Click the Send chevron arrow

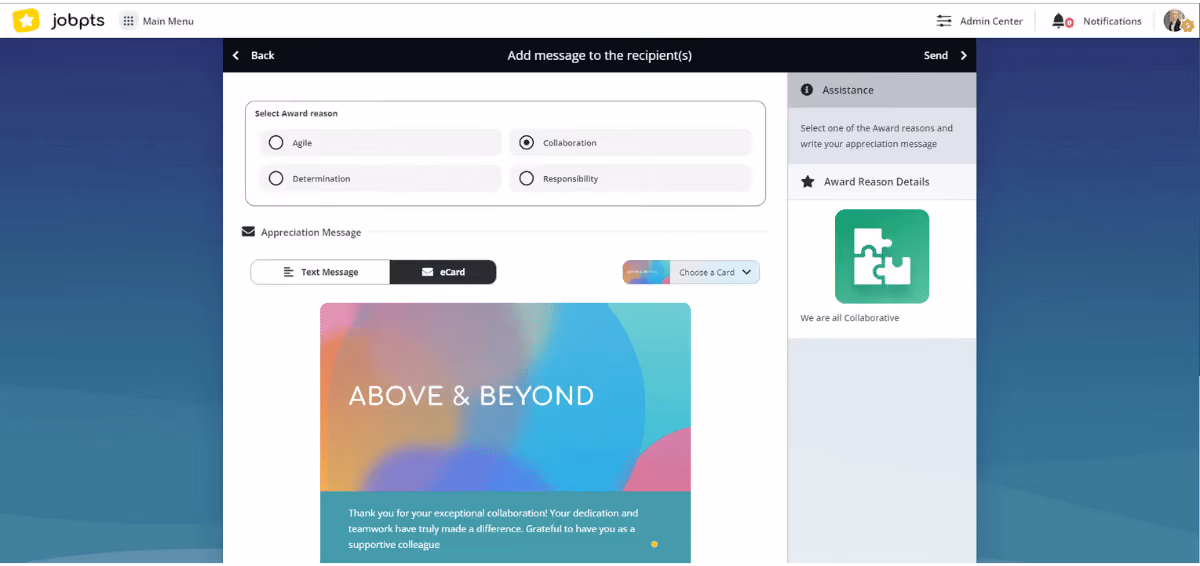click(964, 55)
